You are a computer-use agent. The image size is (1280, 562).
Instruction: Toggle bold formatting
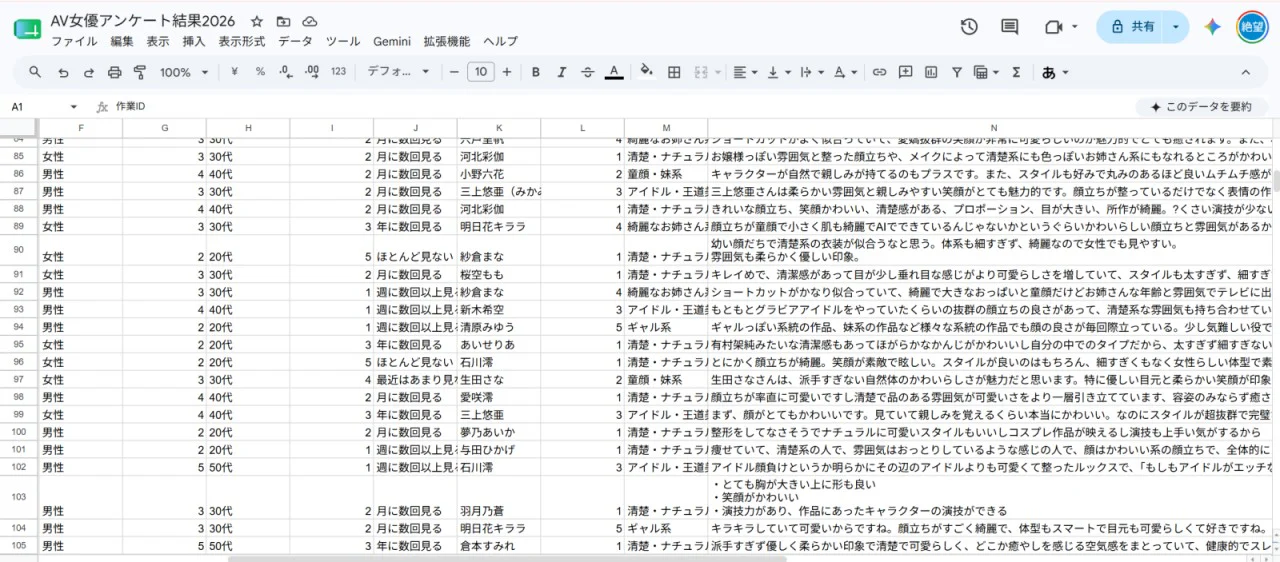click(536, 72)
